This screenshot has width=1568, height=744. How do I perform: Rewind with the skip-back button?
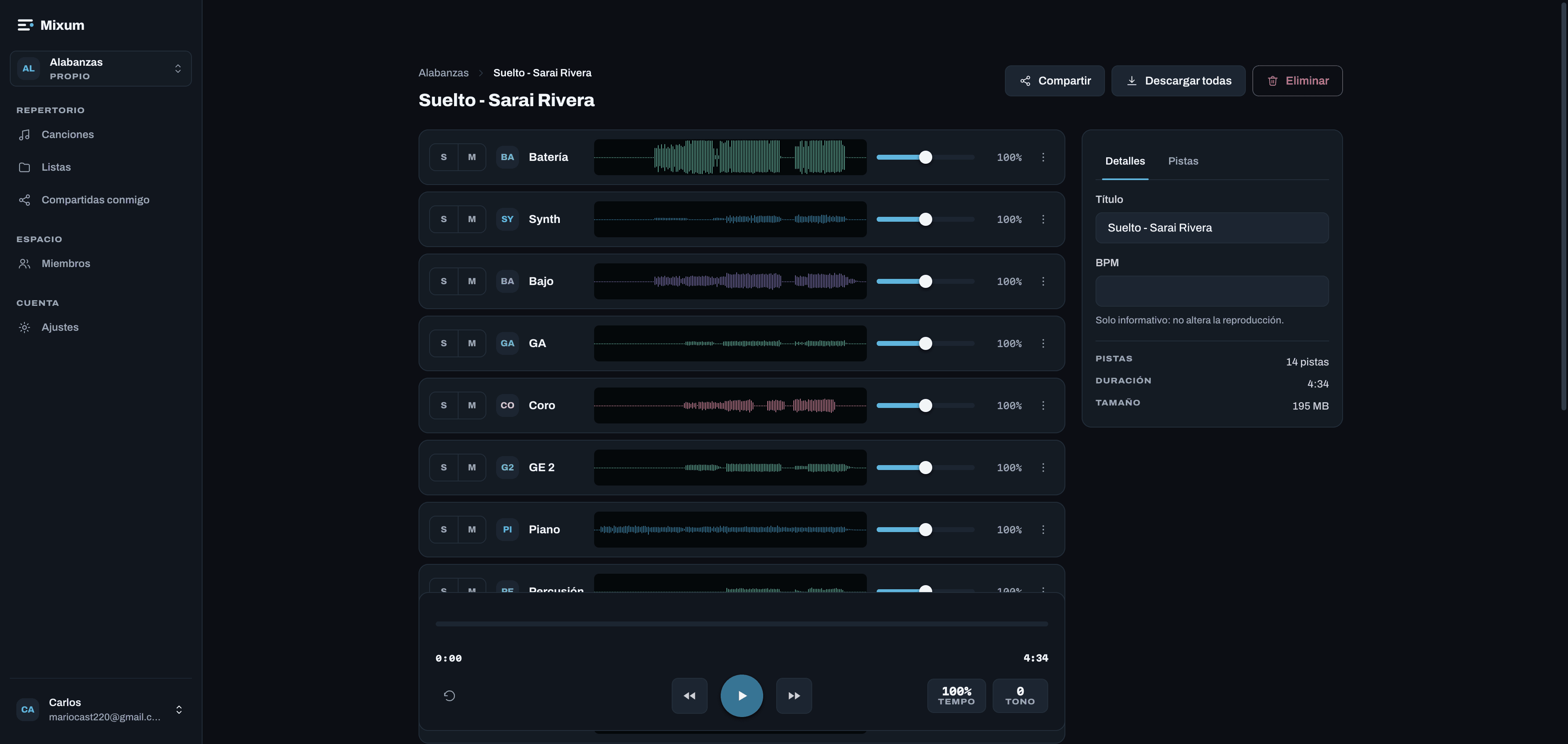point(689,696)
